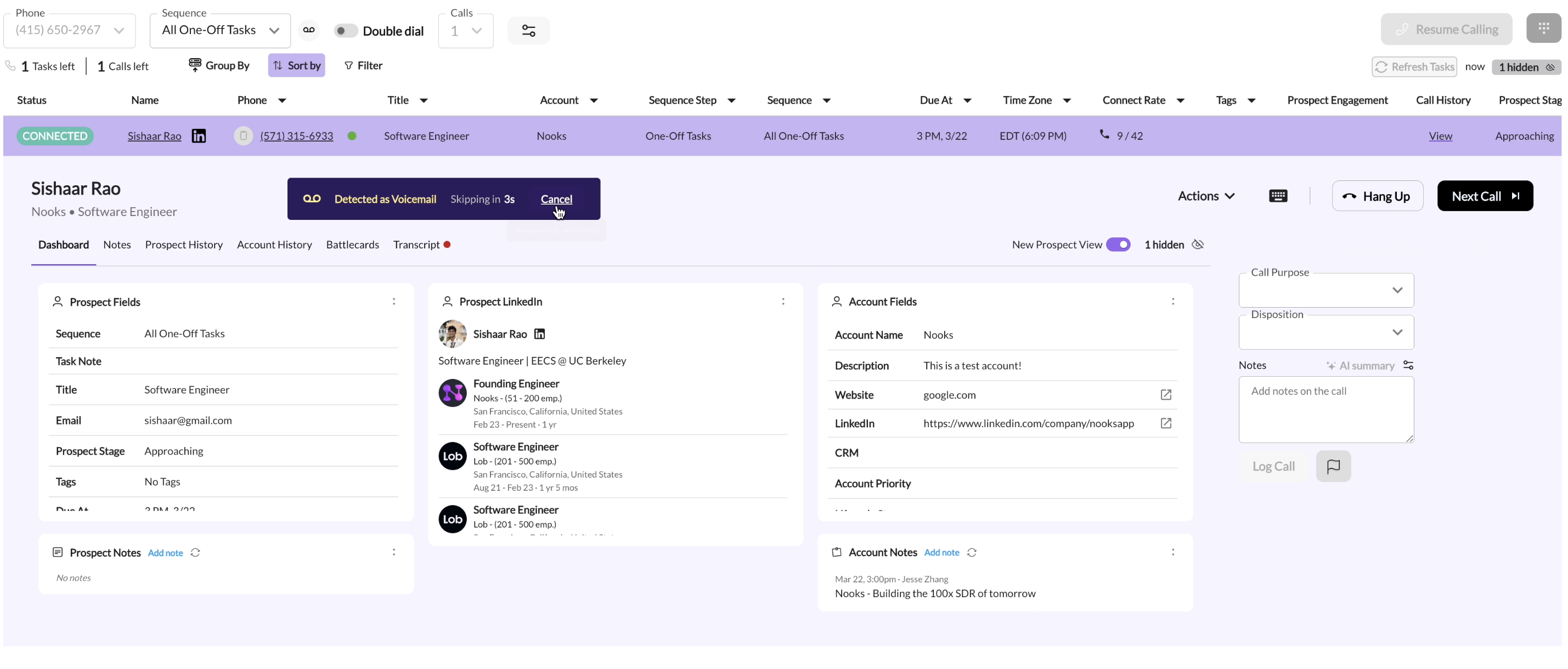Open Tags column header arrow

(1251, 100)
